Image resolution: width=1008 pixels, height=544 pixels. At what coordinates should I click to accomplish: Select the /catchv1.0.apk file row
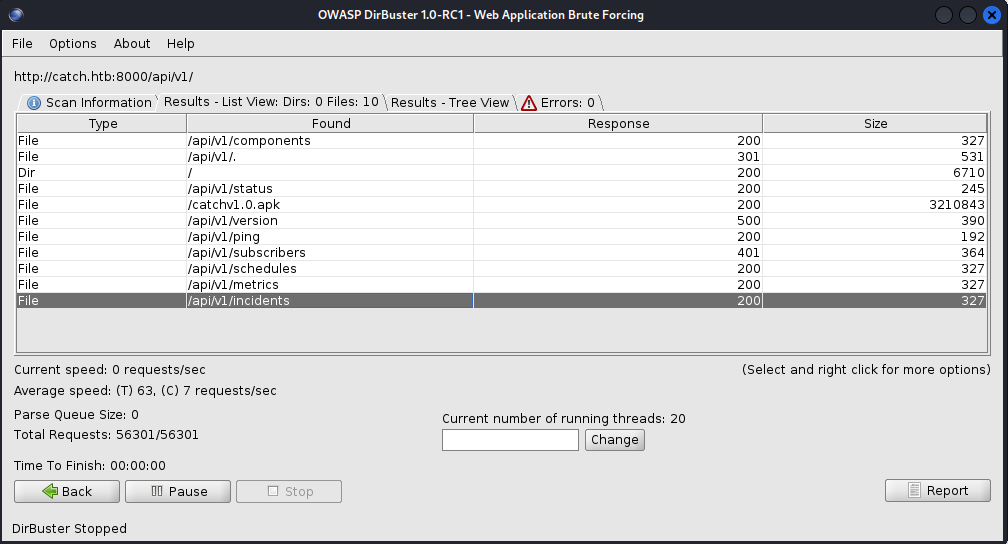coord(501,205)
